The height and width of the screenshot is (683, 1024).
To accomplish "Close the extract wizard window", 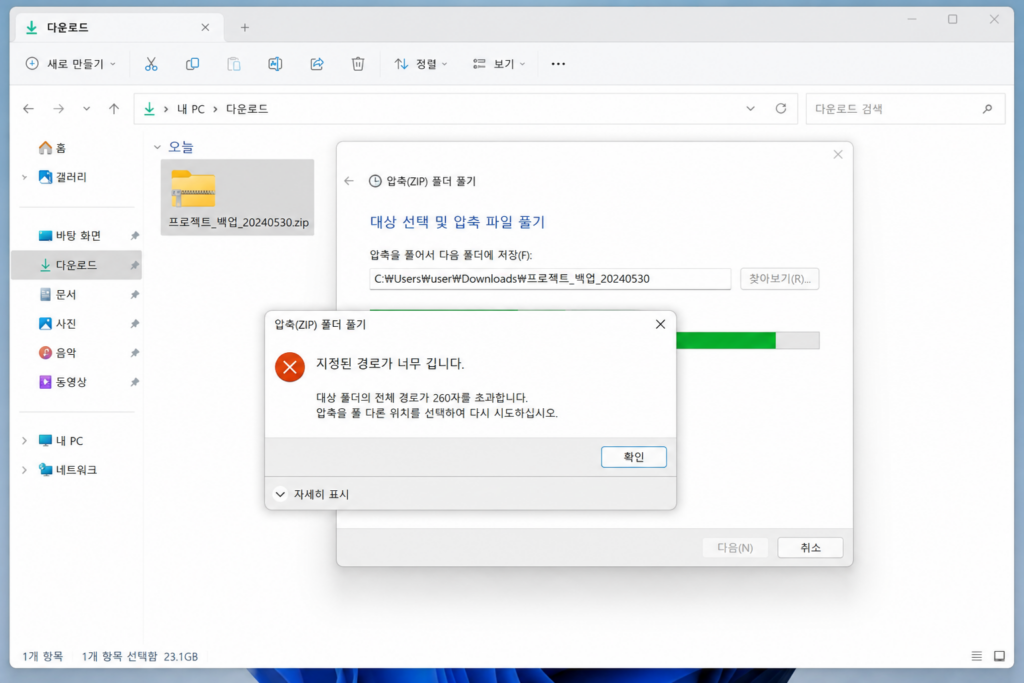I will pos(838,155).
